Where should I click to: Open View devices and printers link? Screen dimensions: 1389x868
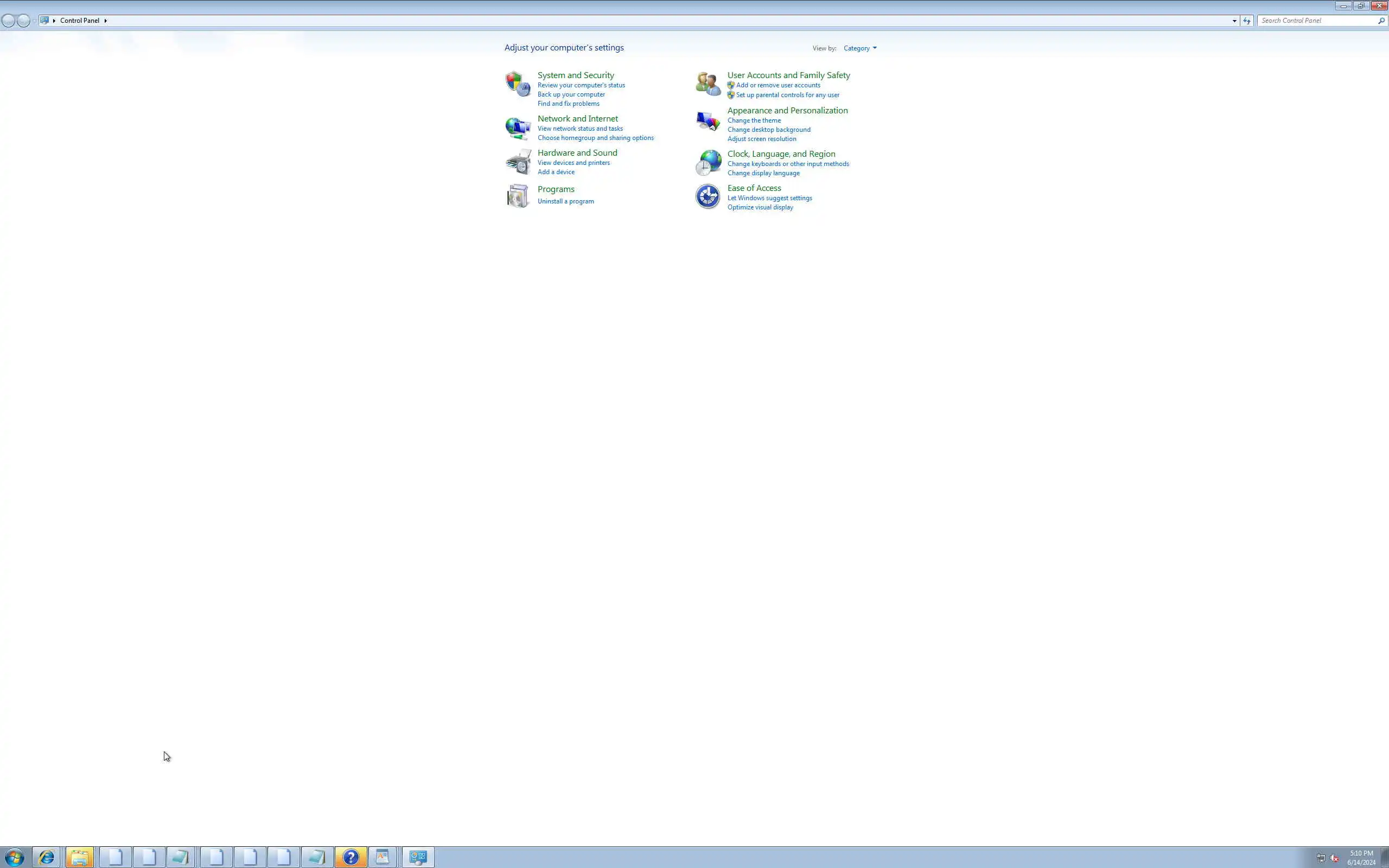[x=574, y=163]
